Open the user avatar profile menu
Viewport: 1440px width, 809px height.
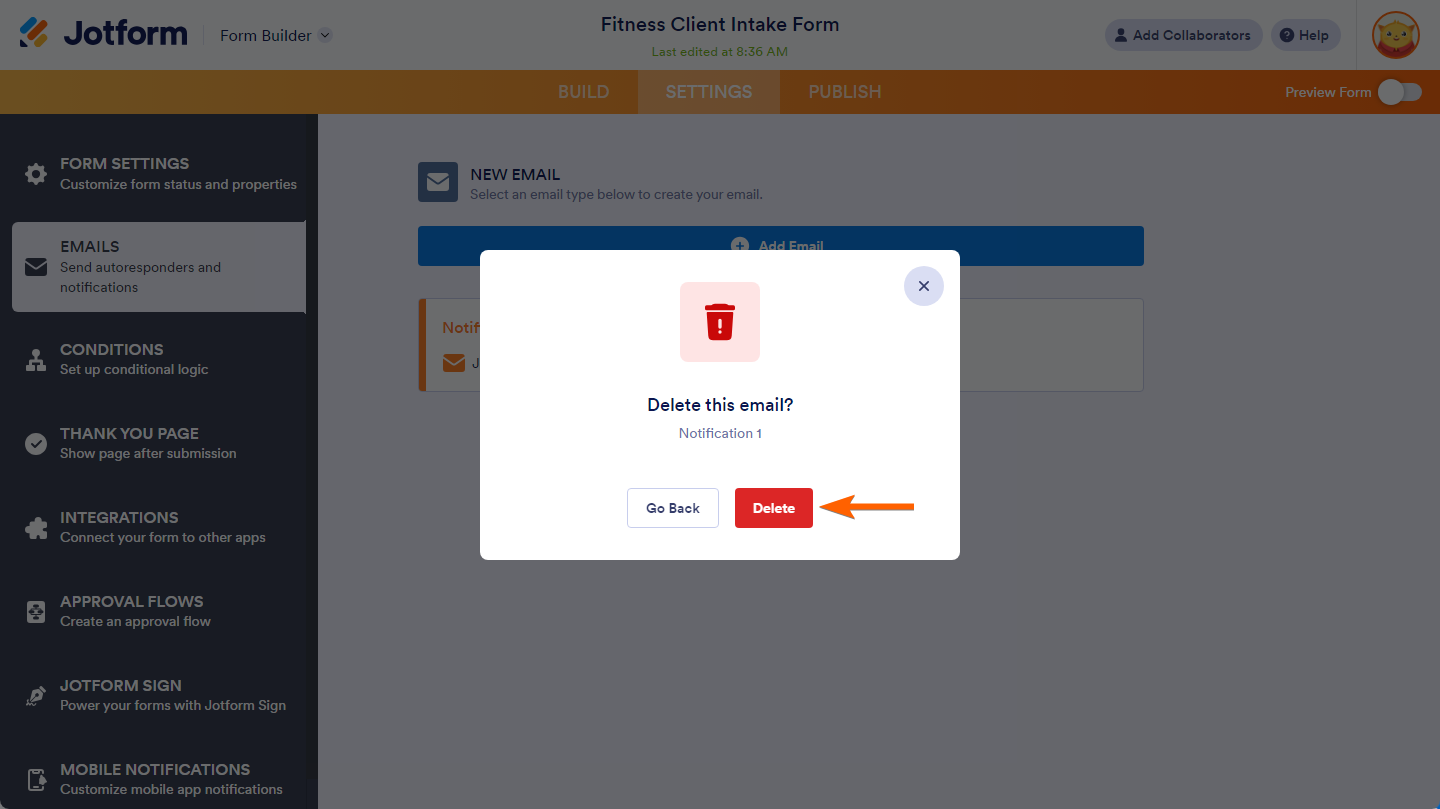click(1396, 35)
